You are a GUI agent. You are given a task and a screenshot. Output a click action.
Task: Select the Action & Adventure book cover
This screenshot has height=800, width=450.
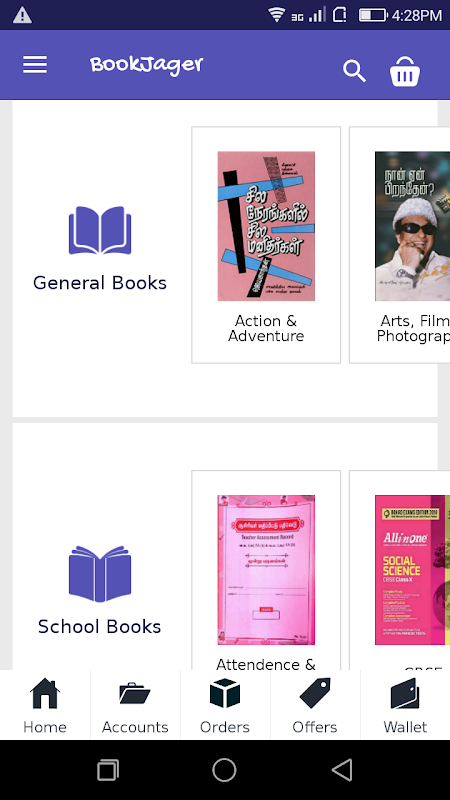(266, 226)
